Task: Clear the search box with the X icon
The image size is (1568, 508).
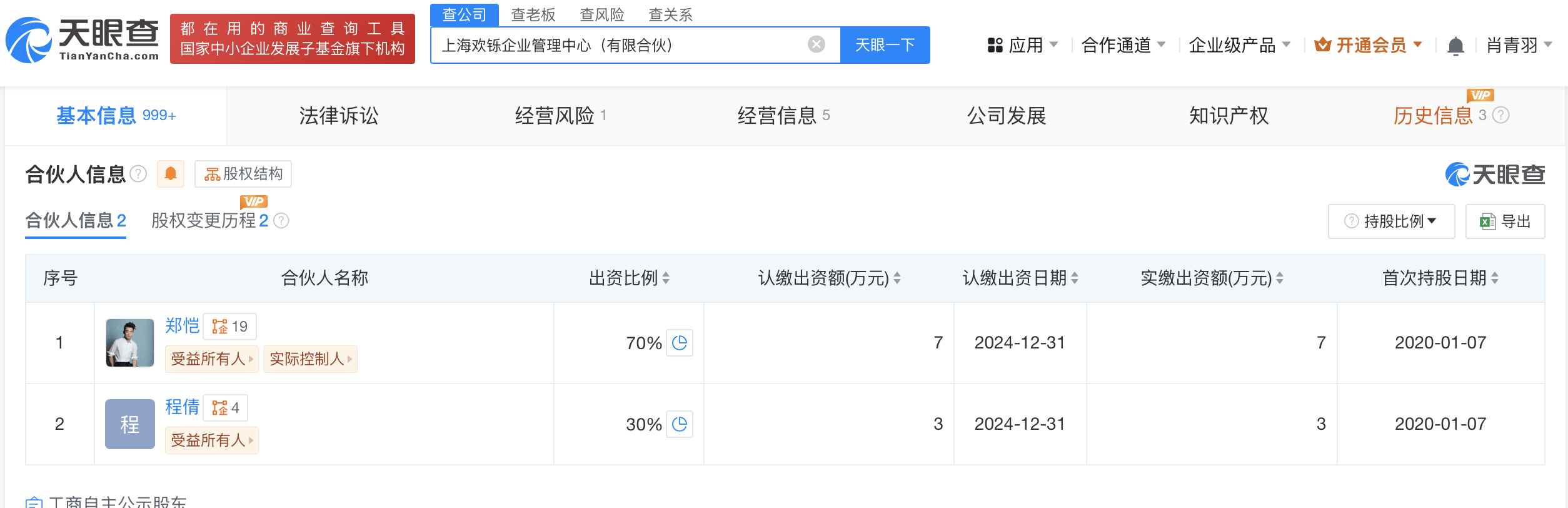Action: click(x=816, y=44)
